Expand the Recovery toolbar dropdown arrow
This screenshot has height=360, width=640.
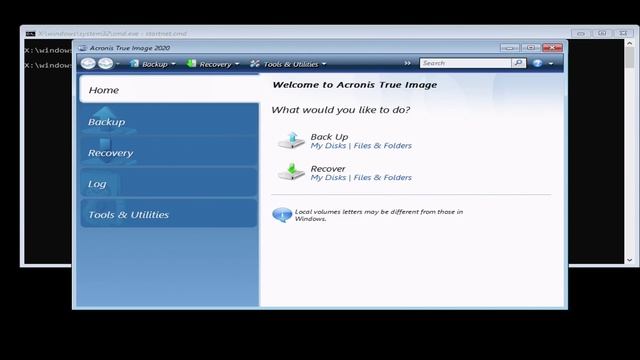237,64
